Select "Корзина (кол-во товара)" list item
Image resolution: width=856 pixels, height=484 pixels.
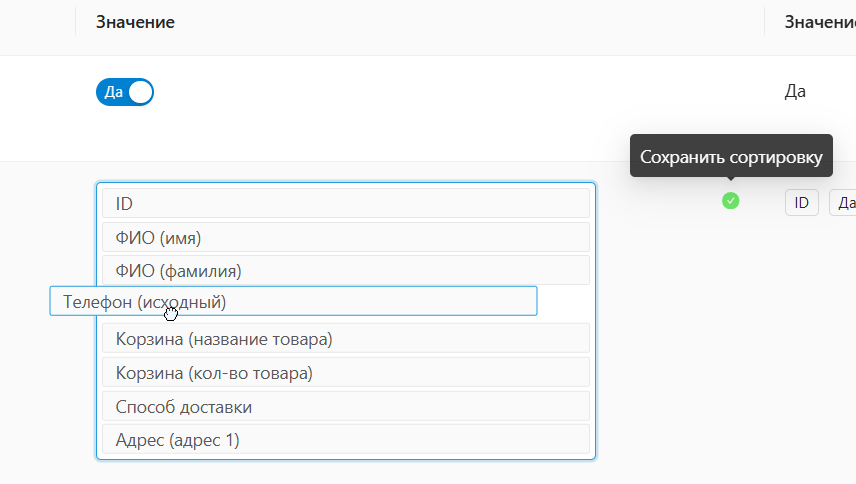pyautogui.click(x=346, y=373)
